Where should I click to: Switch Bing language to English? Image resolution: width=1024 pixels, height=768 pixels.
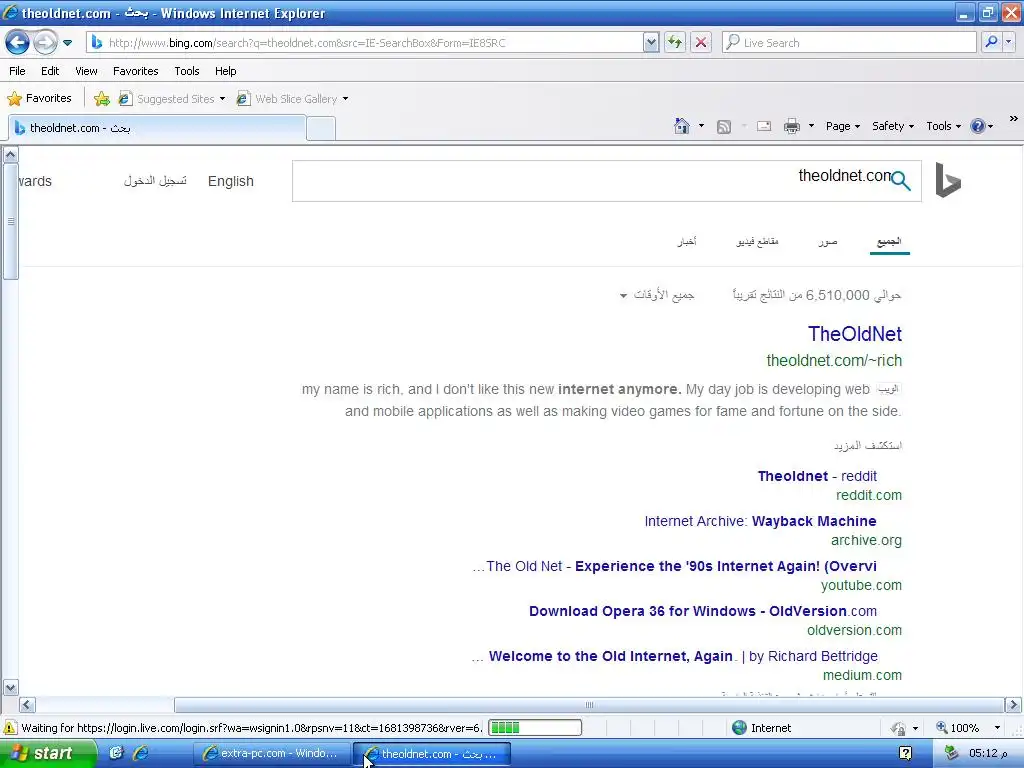231,181
